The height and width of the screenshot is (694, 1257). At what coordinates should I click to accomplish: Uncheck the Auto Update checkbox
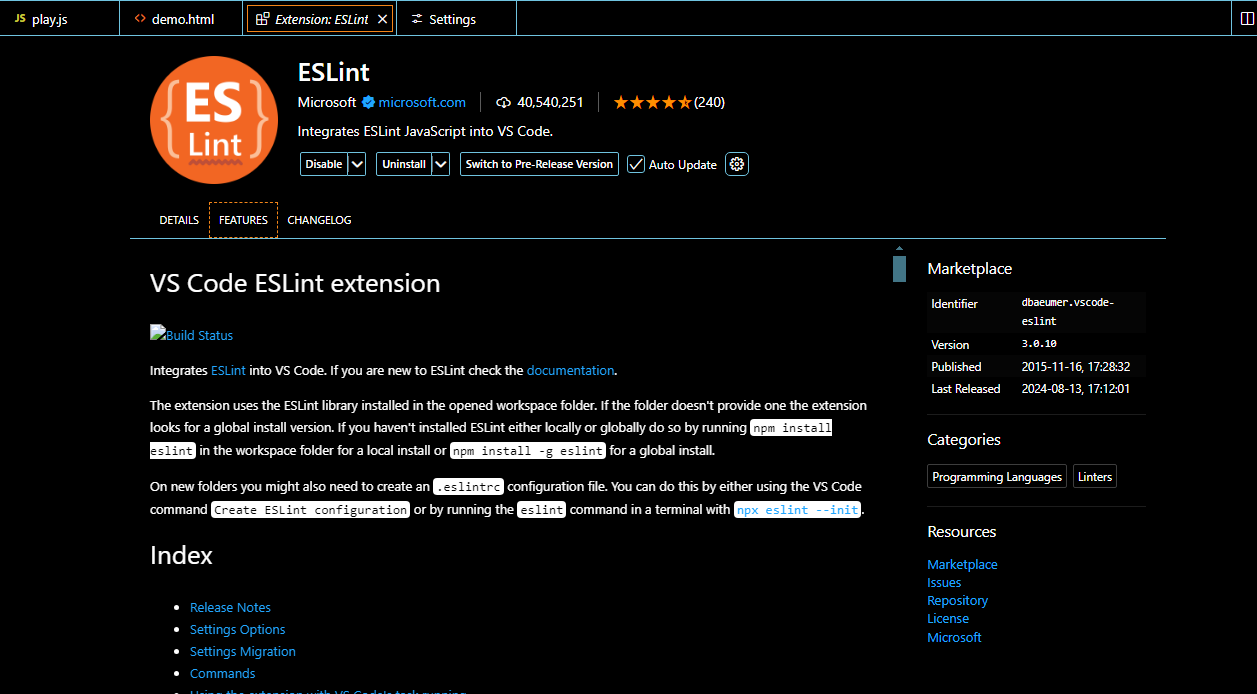(636, 164)
